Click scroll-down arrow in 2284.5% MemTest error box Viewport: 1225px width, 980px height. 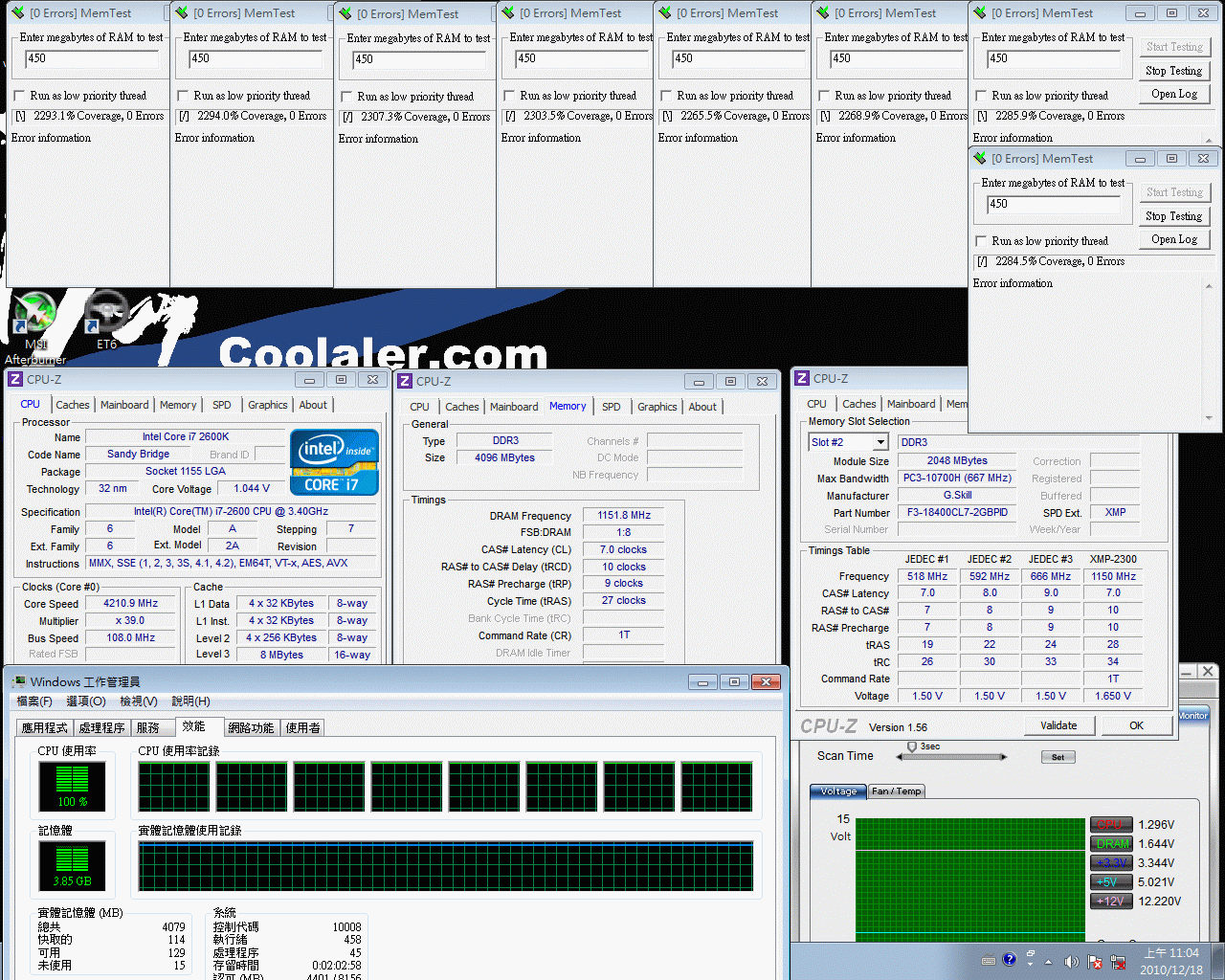pos(1209,418)
